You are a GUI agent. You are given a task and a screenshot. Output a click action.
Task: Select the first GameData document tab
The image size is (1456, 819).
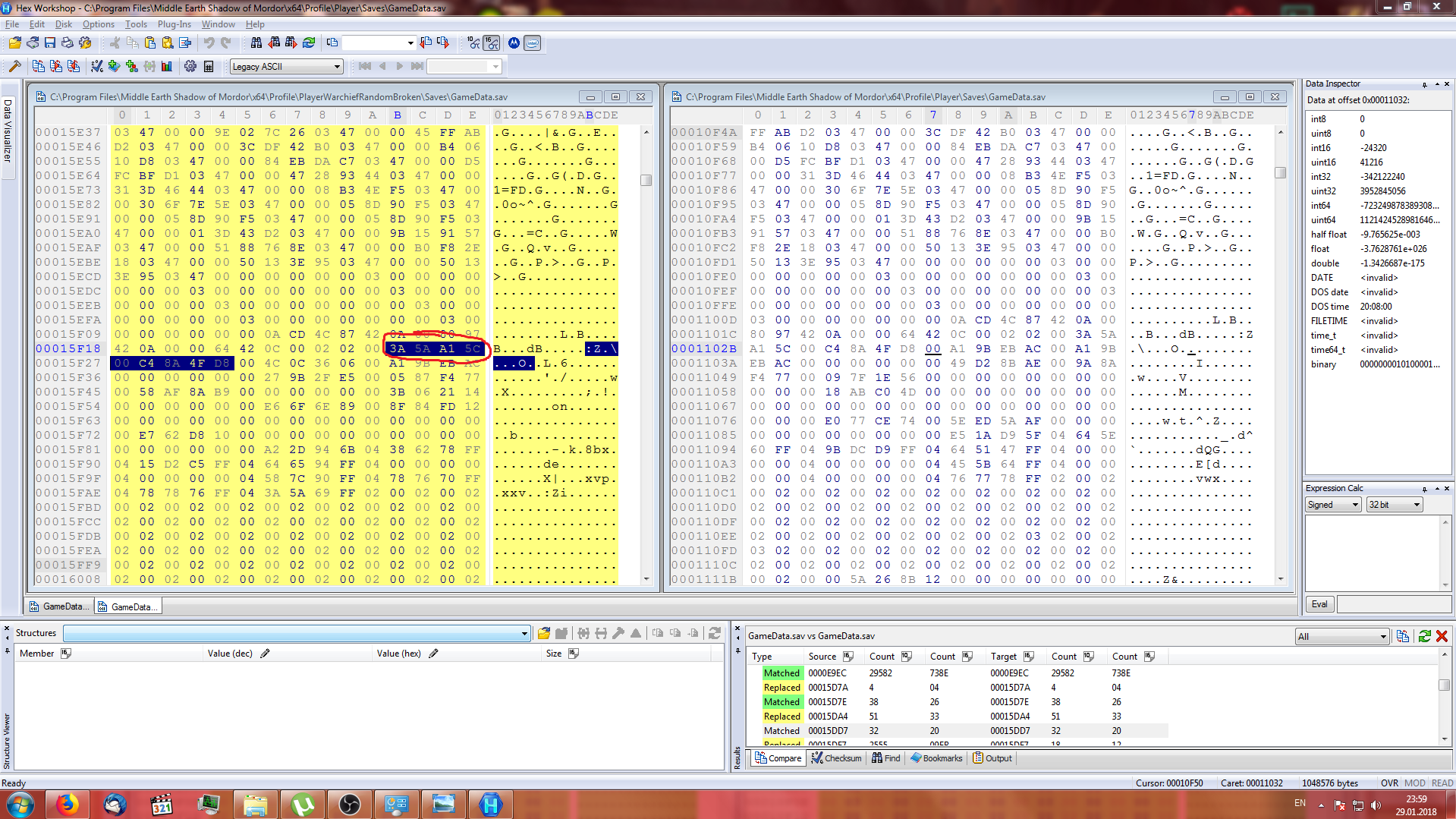59,606
